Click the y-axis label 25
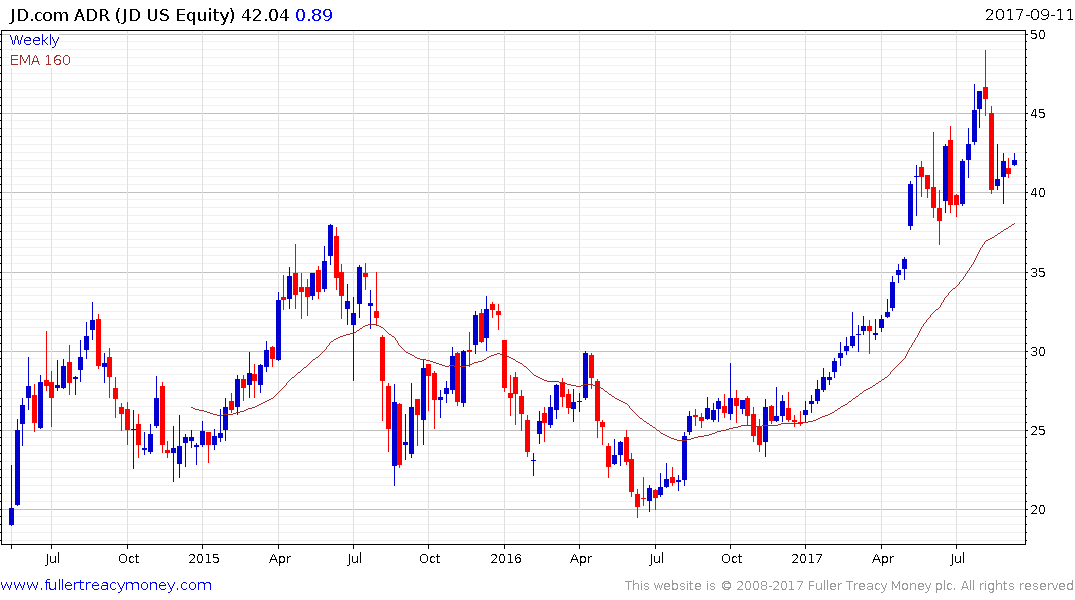 (1038, 431)
